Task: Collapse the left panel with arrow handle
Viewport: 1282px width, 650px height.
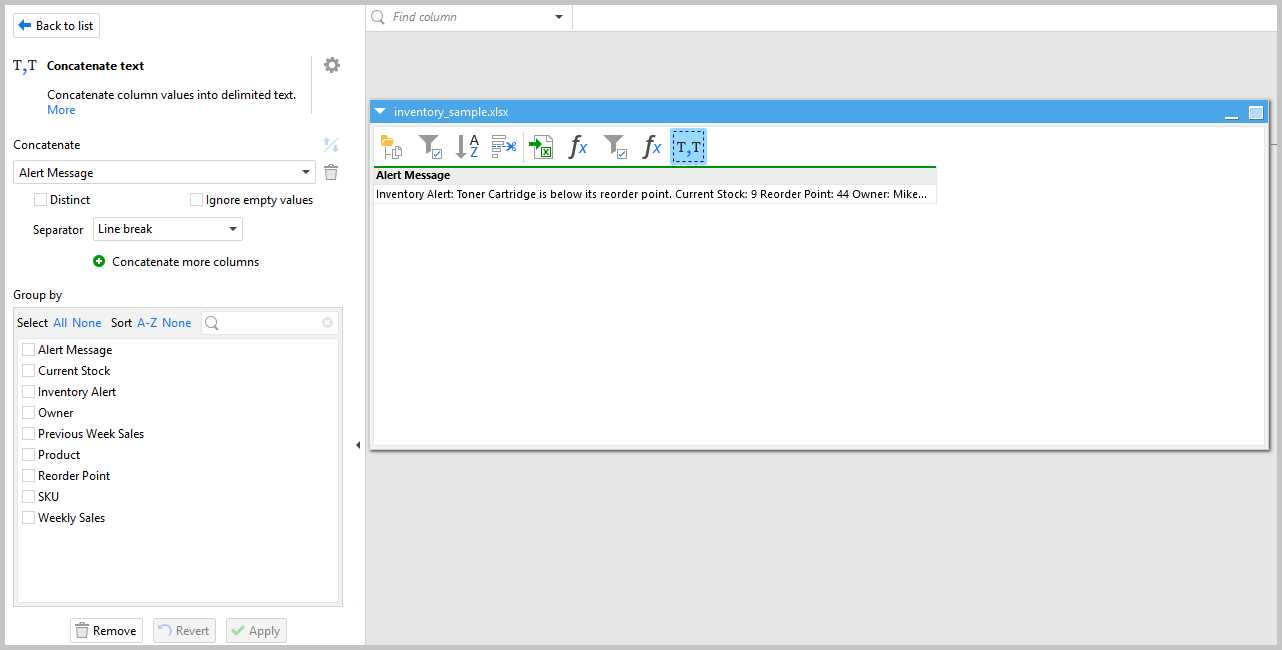Action: (x=358, y=445)
